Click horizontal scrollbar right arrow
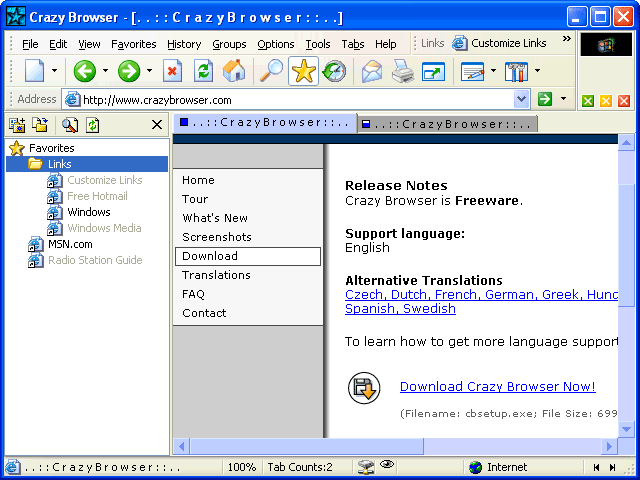The width and height of the screenshot is (640, 480). [609, 446]
